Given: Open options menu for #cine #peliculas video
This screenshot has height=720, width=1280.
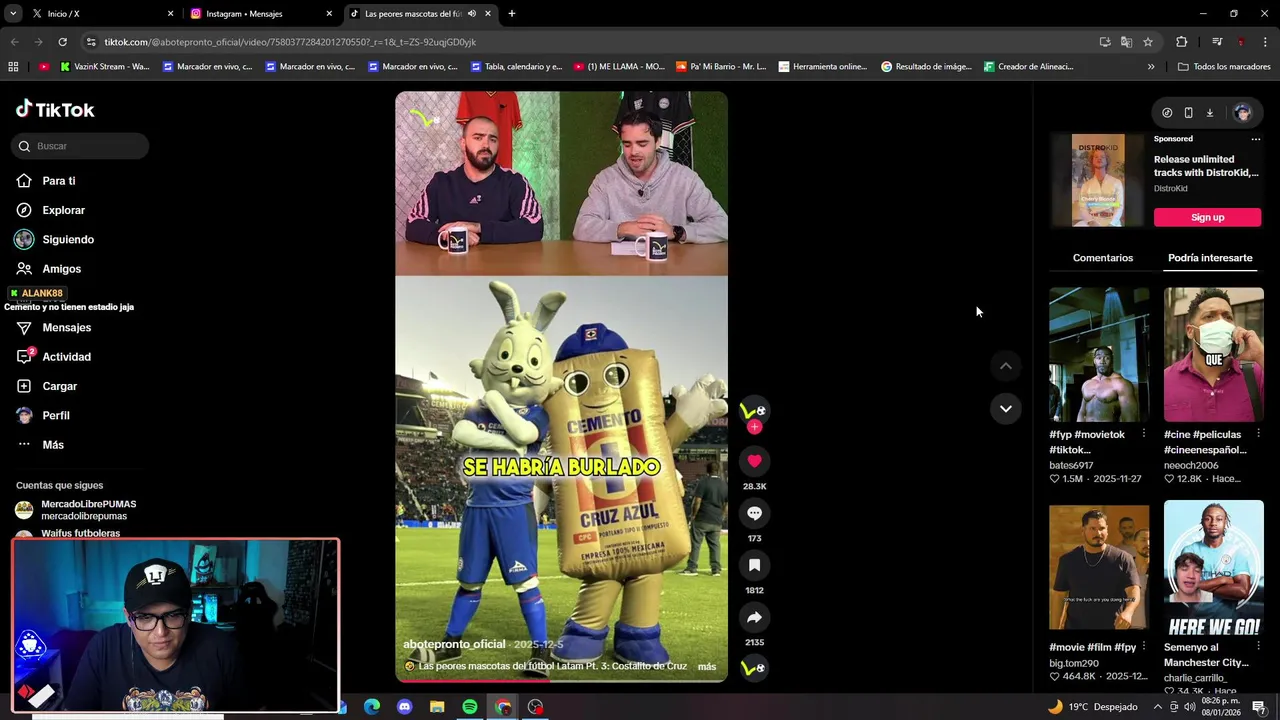Looking at the screenshot, I should coord(1258,434).
